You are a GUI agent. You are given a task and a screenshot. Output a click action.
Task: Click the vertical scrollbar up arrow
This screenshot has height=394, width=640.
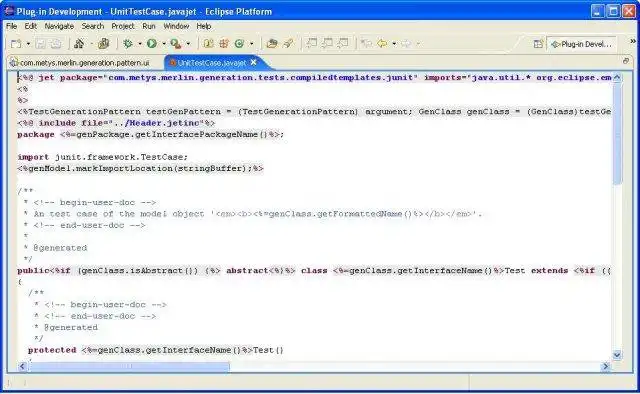617,78
